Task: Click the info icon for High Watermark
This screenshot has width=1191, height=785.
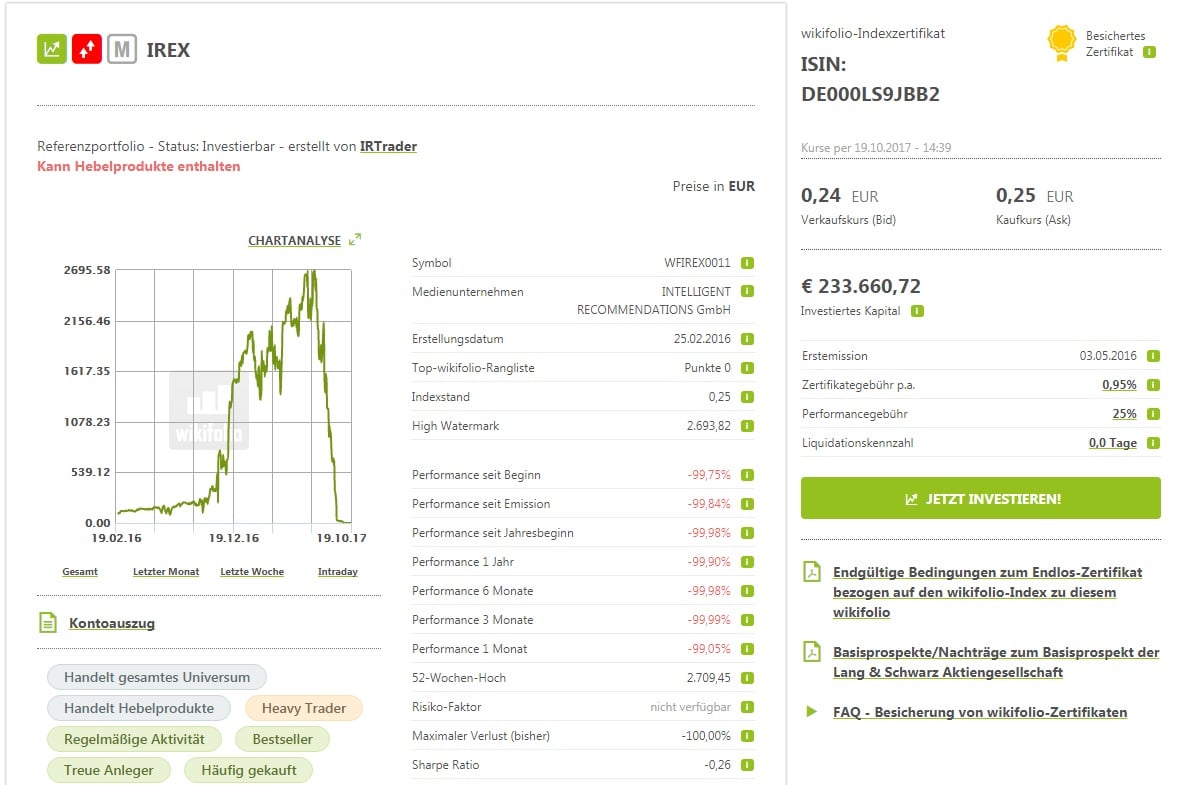Action: pyautogui.click(x=747, y=426)
